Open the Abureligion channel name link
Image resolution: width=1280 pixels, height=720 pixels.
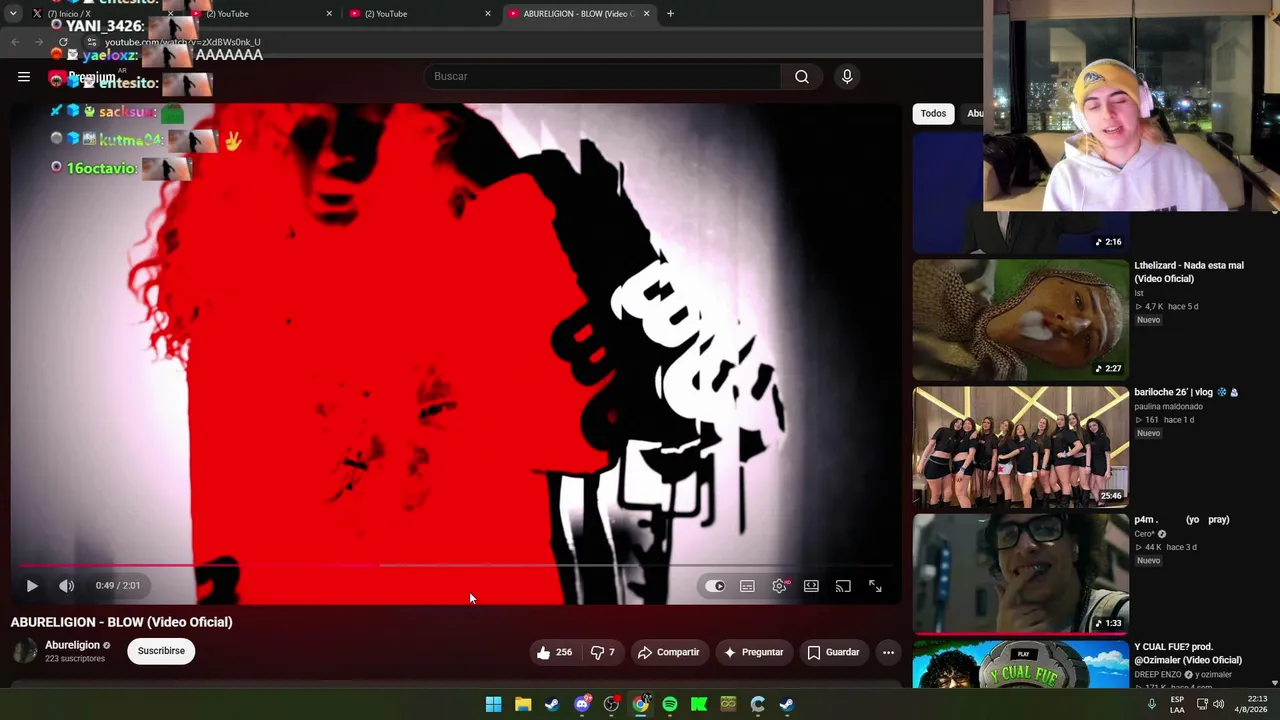point(72,645)
